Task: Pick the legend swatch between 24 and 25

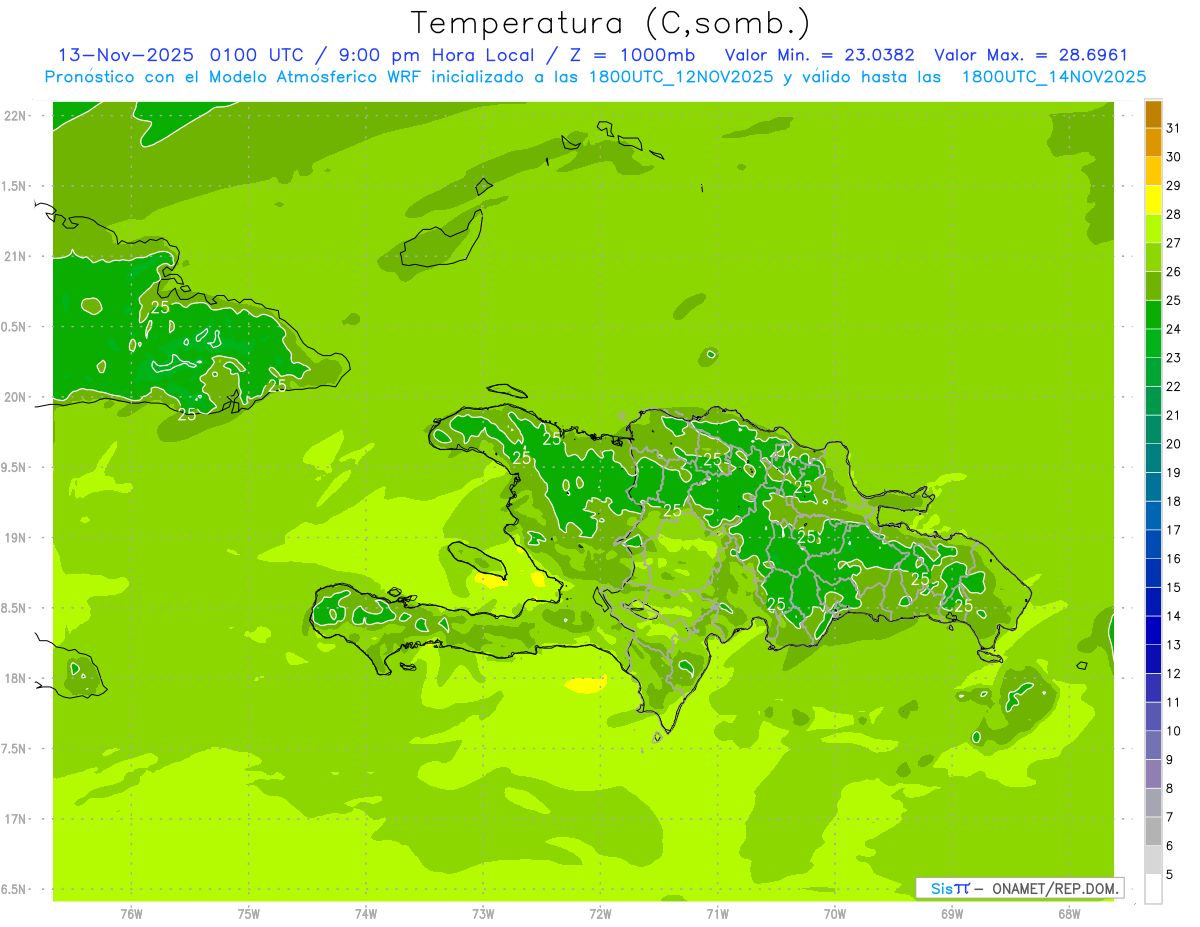Action: pos(1153,315)
